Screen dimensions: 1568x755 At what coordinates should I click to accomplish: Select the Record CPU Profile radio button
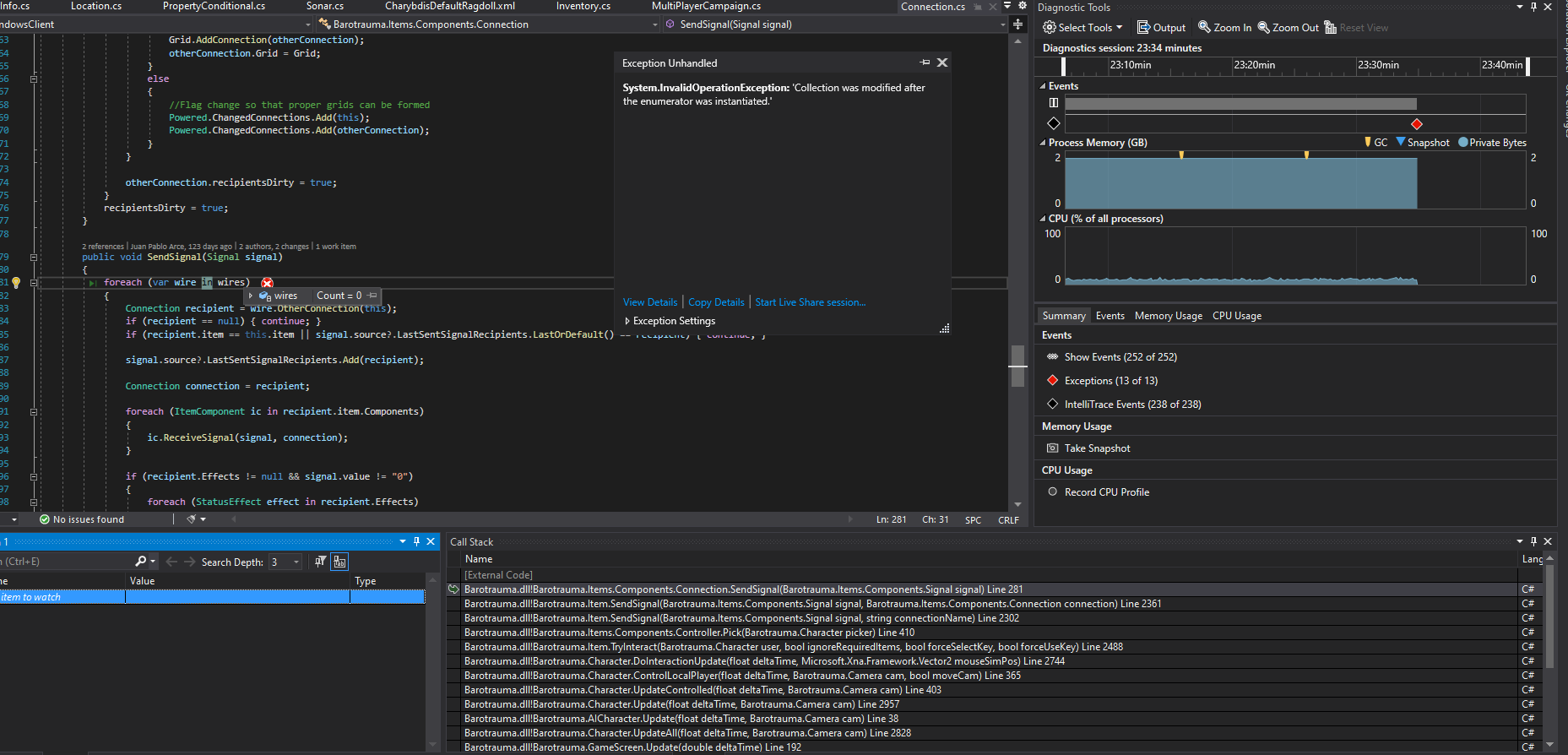(x=1052, y=492)
